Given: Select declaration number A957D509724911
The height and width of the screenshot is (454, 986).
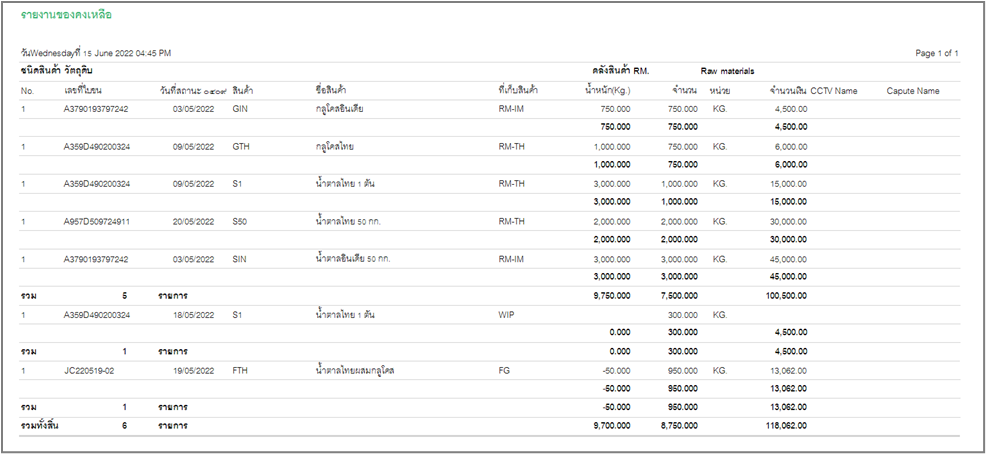Looking at the screenshot, I should pyautogui.click(x=96, y=221).
